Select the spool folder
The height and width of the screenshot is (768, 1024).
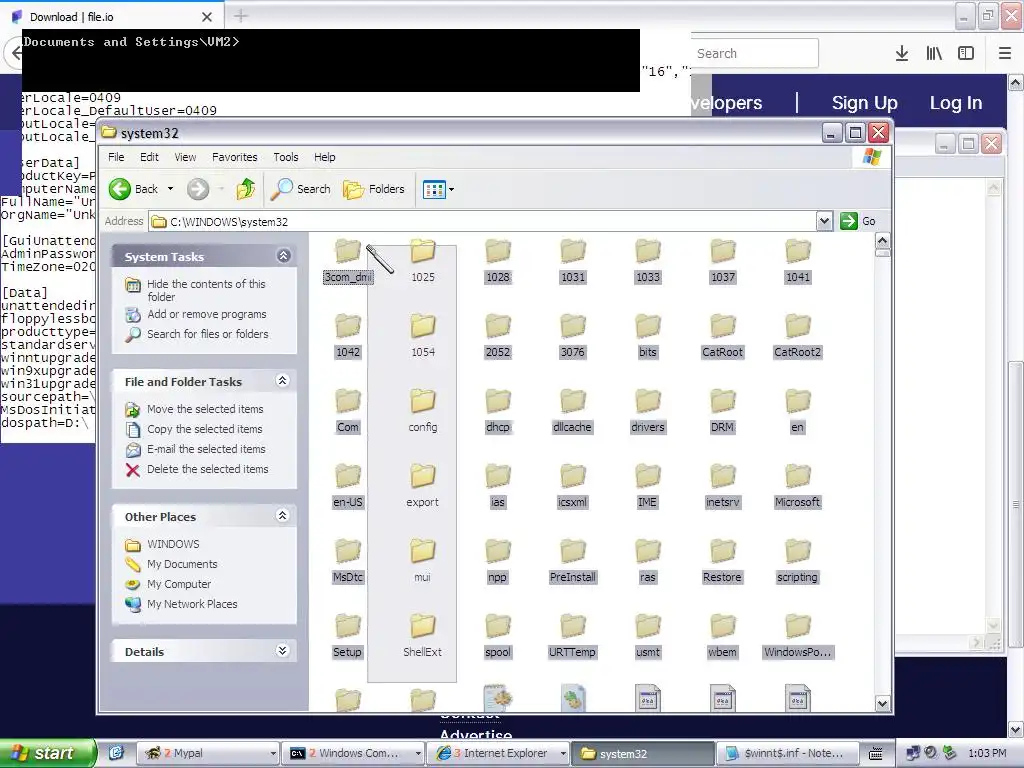coord(498,636)
